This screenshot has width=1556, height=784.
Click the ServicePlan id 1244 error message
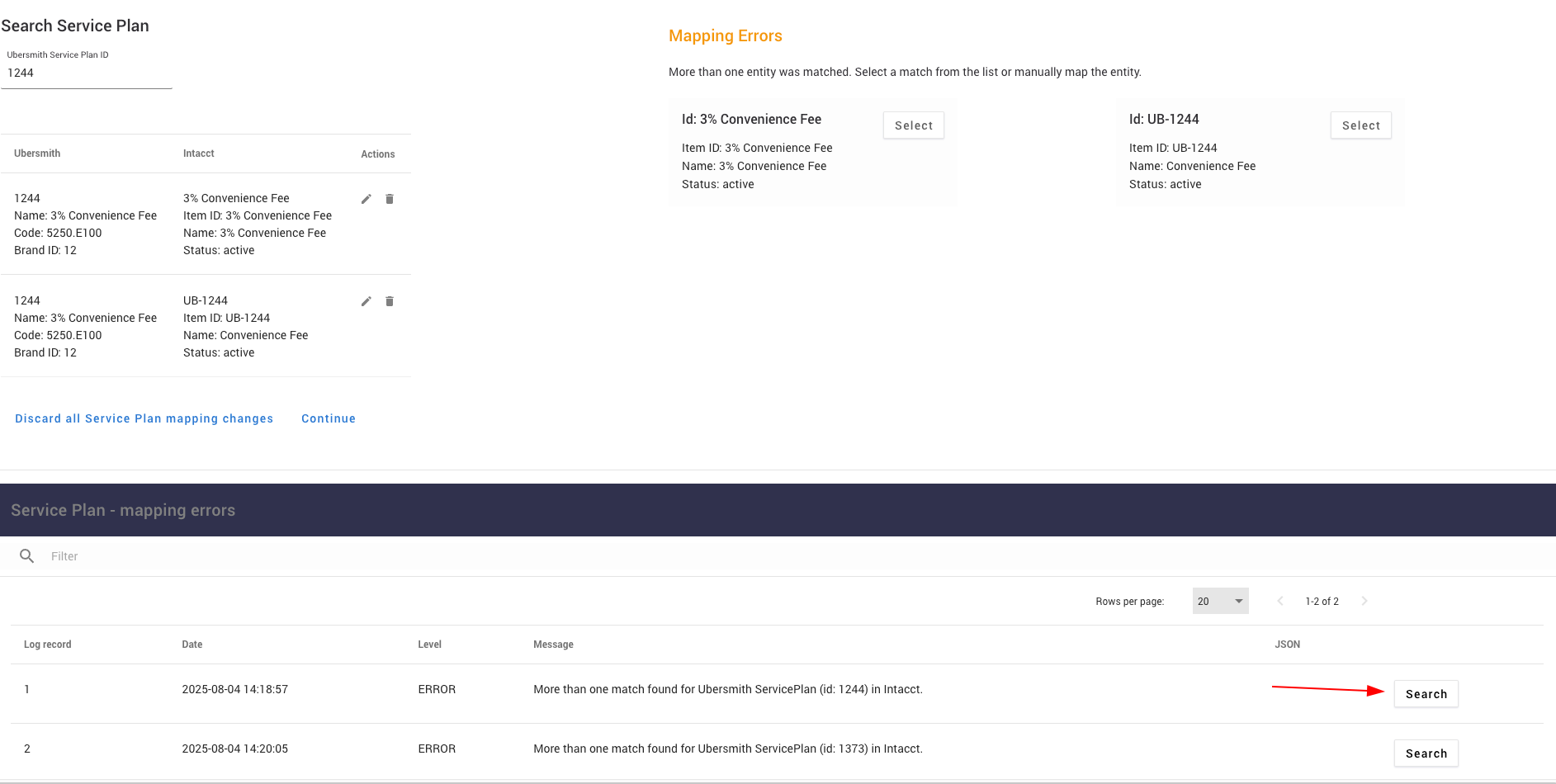click(728, 689)
